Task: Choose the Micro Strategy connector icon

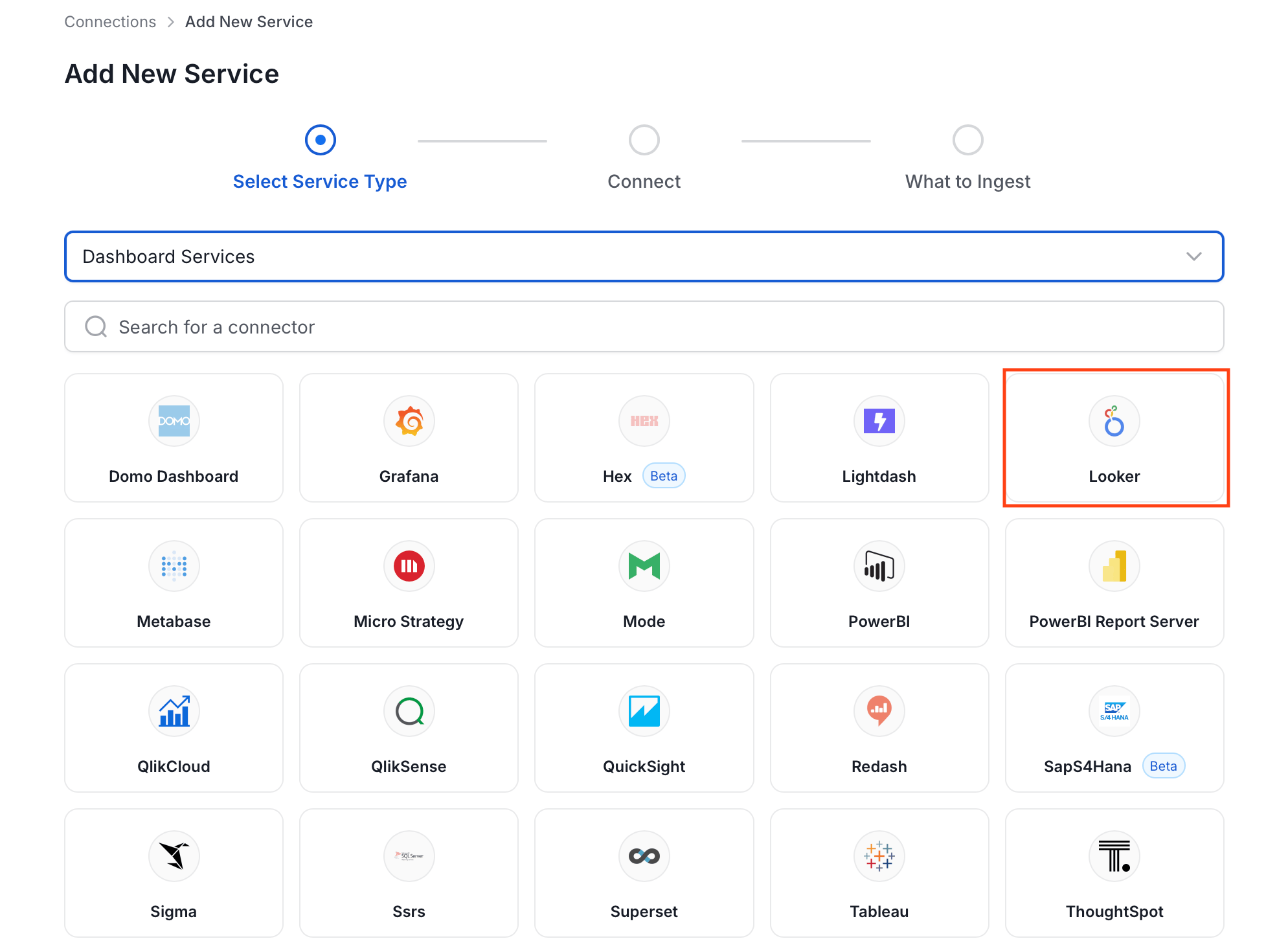Action: tap(409, 566)
